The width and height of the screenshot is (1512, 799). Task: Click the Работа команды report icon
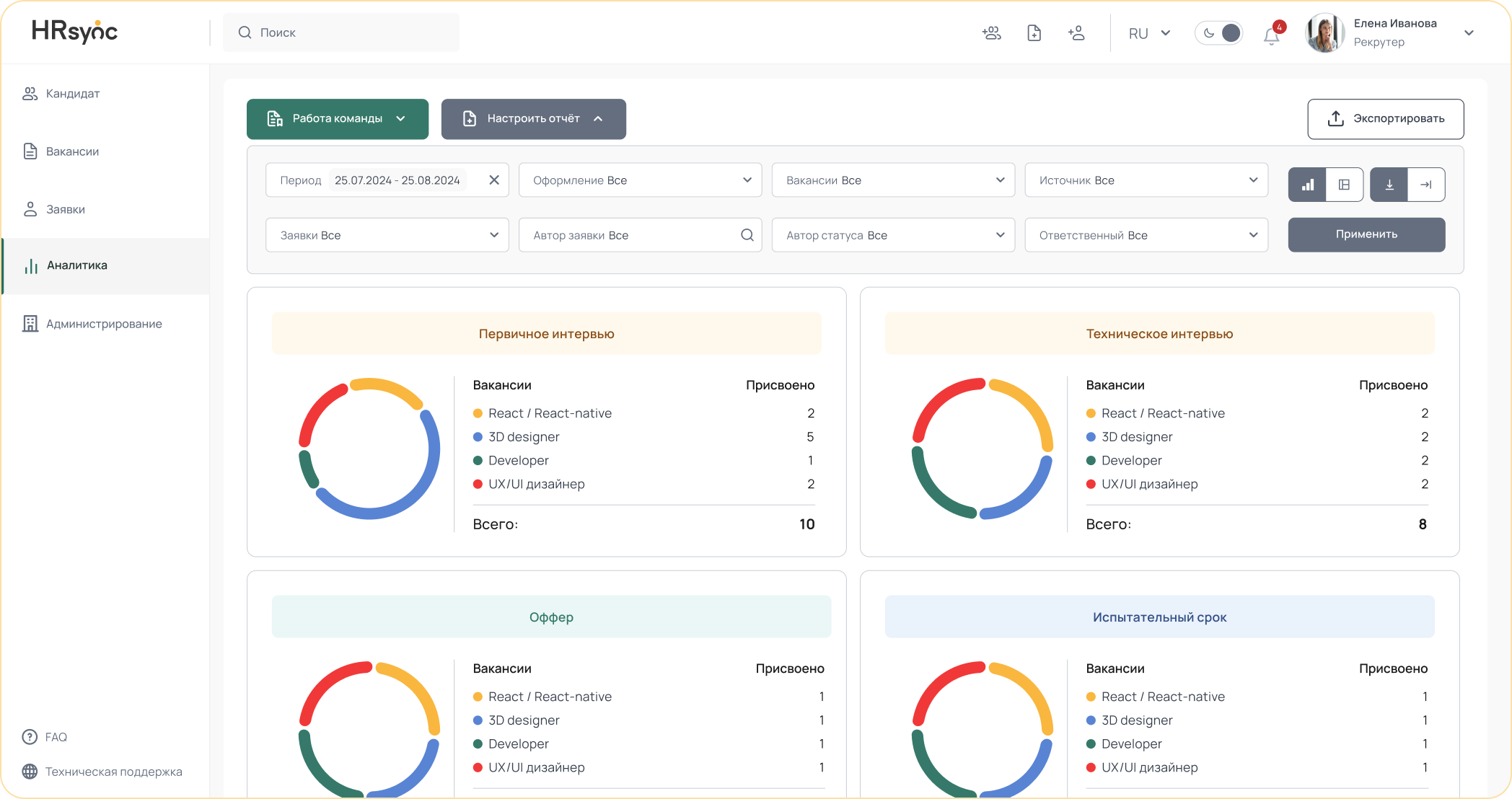[275, 119]
